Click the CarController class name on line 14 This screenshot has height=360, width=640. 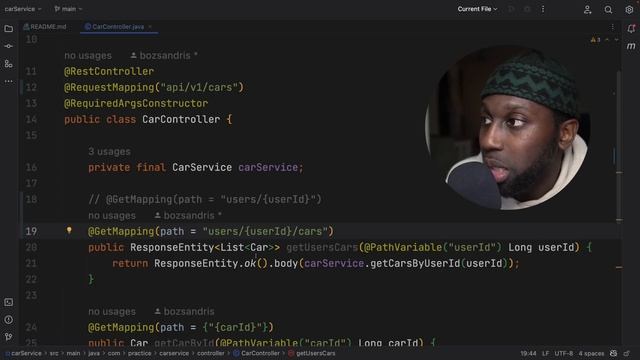[181, 120]
